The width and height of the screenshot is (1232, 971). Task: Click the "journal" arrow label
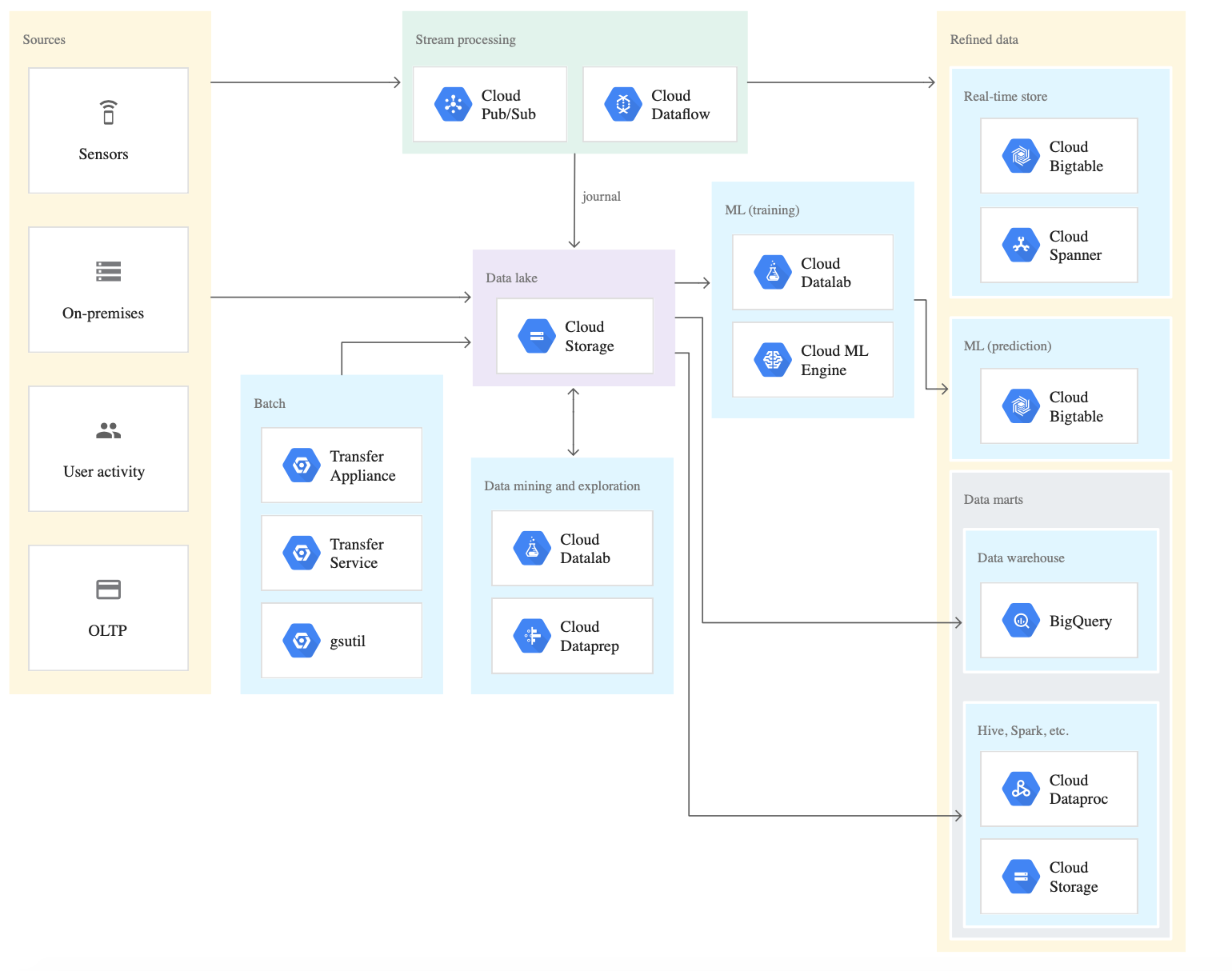(602, 197)
